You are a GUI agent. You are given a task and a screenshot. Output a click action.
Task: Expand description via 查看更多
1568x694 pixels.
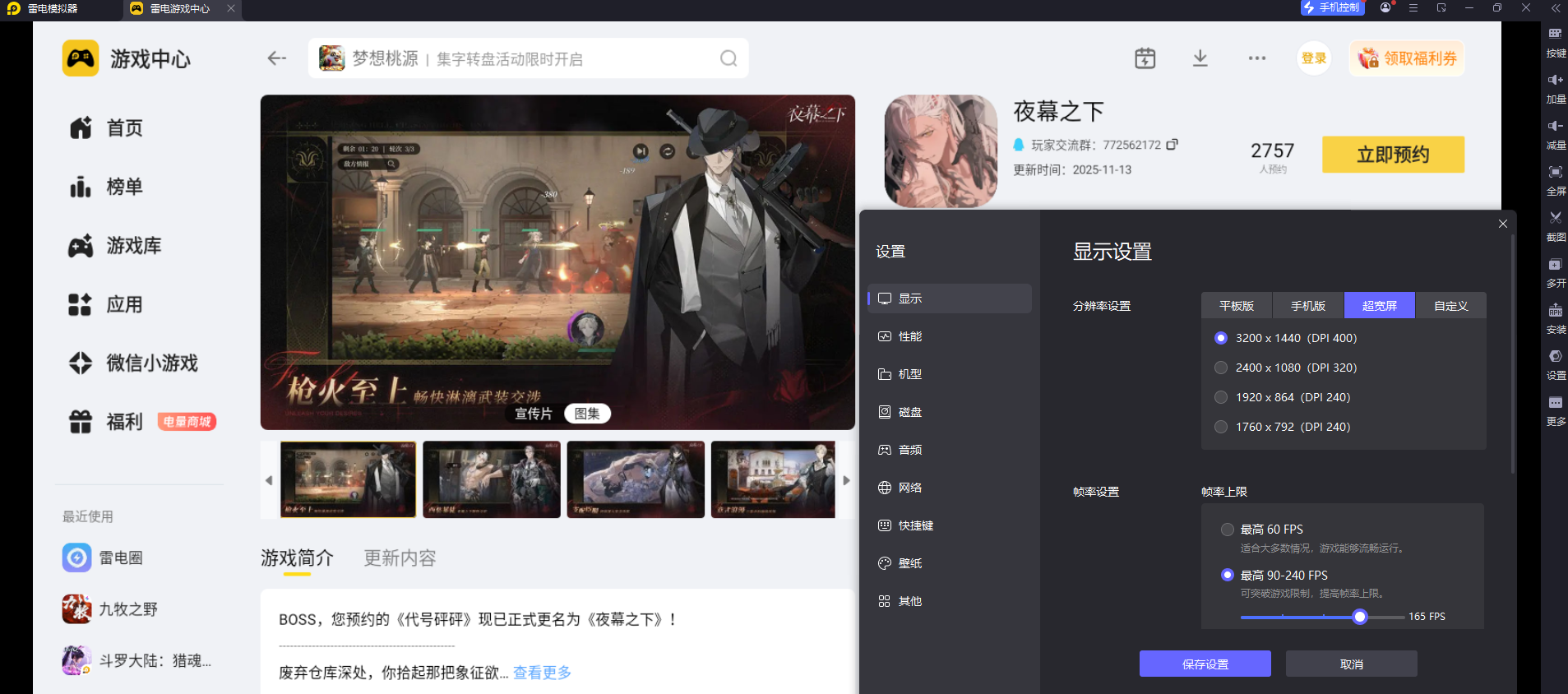pos(542,673)
